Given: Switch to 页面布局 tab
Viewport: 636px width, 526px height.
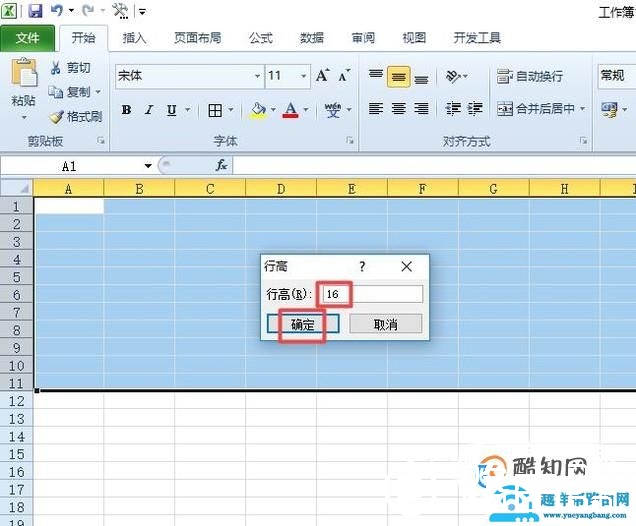Looking at the screenshot, I should (x=198, y=38).
